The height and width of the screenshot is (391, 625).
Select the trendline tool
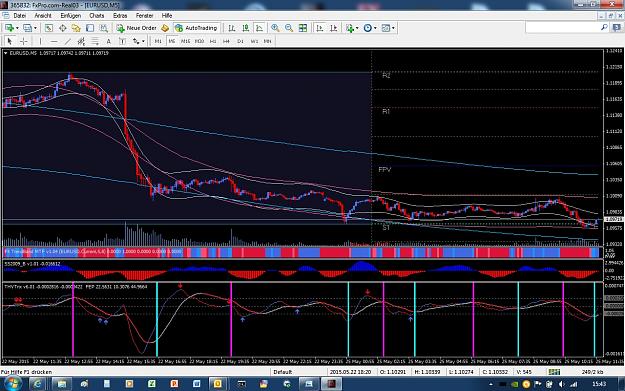coord(67,41)
